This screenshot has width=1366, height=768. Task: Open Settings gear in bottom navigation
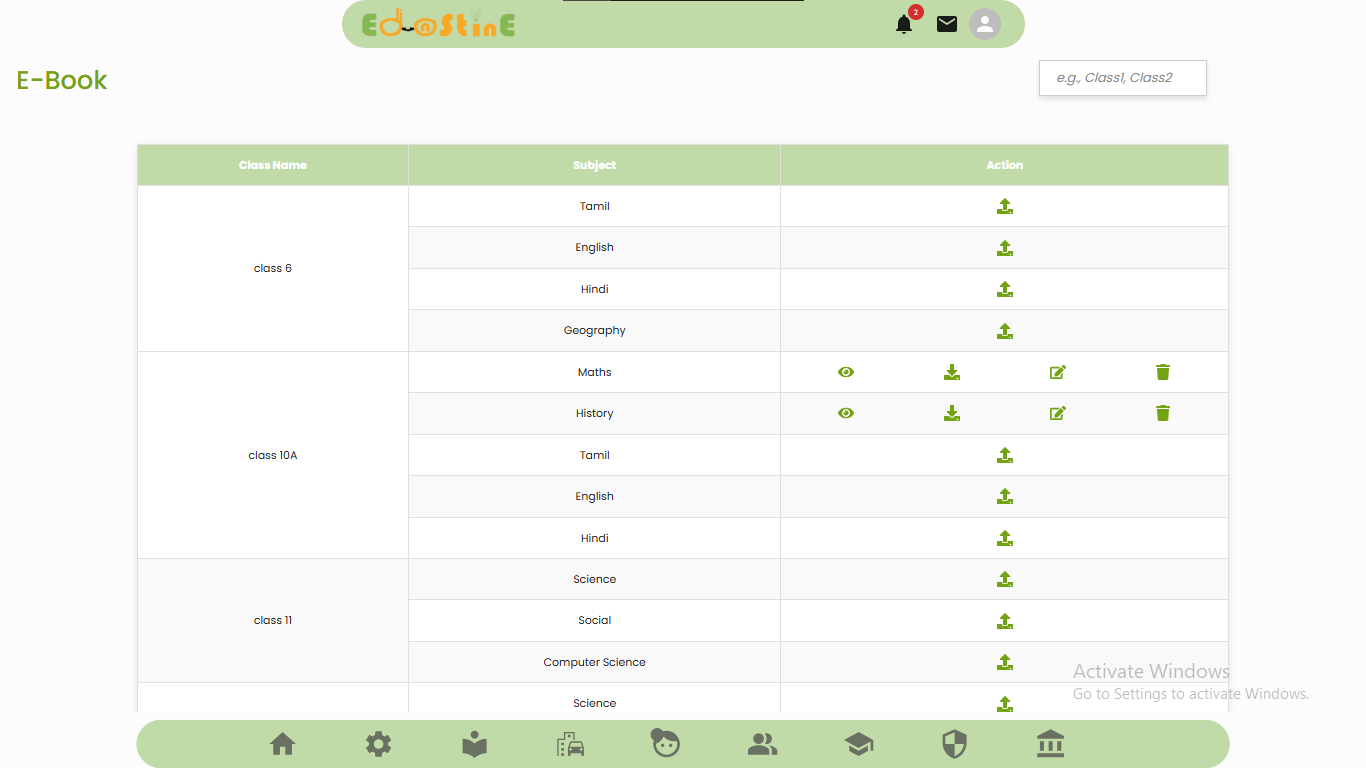378,744
